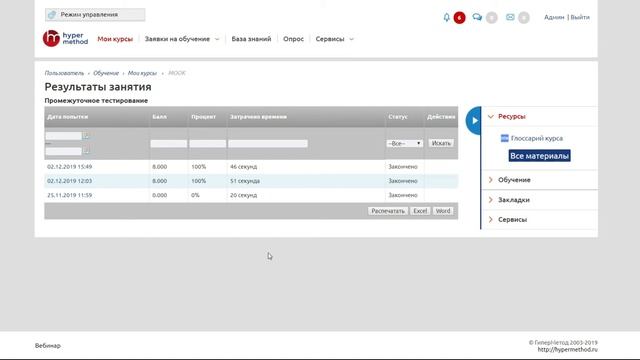640x360 pixels.
Task: Expand the Заявки на обучение dropdown arrow
Action: tap(217, 39)
